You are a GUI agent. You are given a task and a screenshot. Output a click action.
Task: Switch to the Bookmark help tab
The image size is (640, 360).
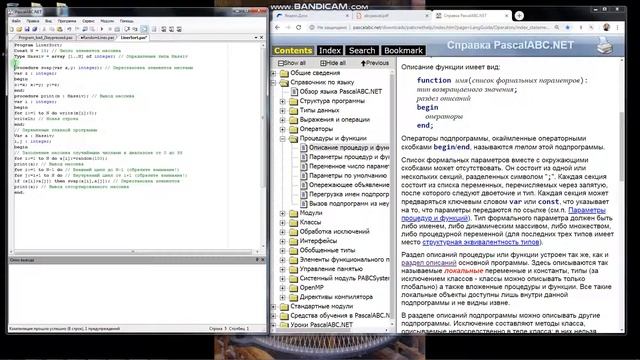click(403, 50)
